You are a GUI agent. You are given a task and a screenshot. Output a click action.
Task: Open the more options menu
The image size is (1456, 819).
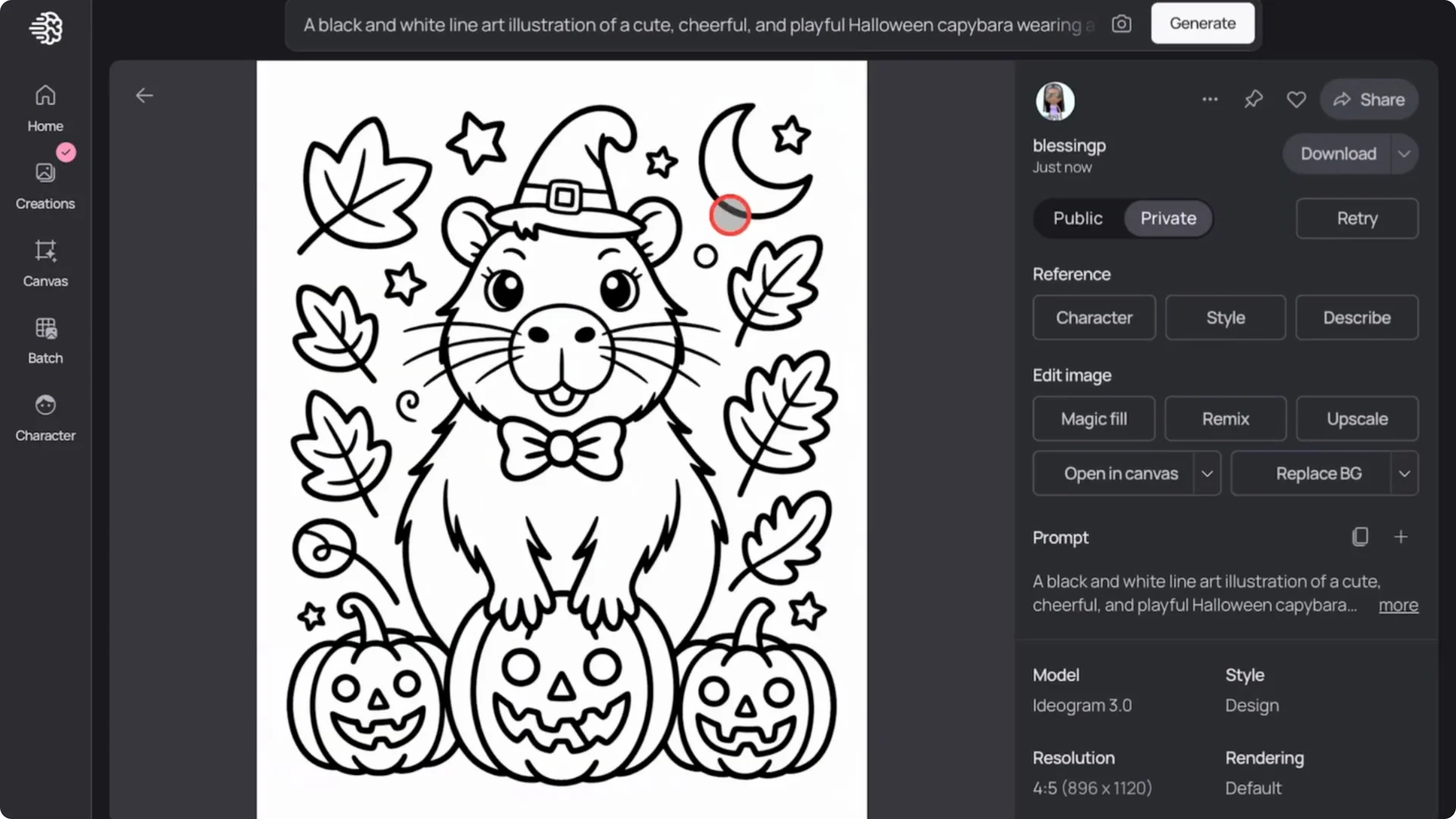(x=1210, y=99)
